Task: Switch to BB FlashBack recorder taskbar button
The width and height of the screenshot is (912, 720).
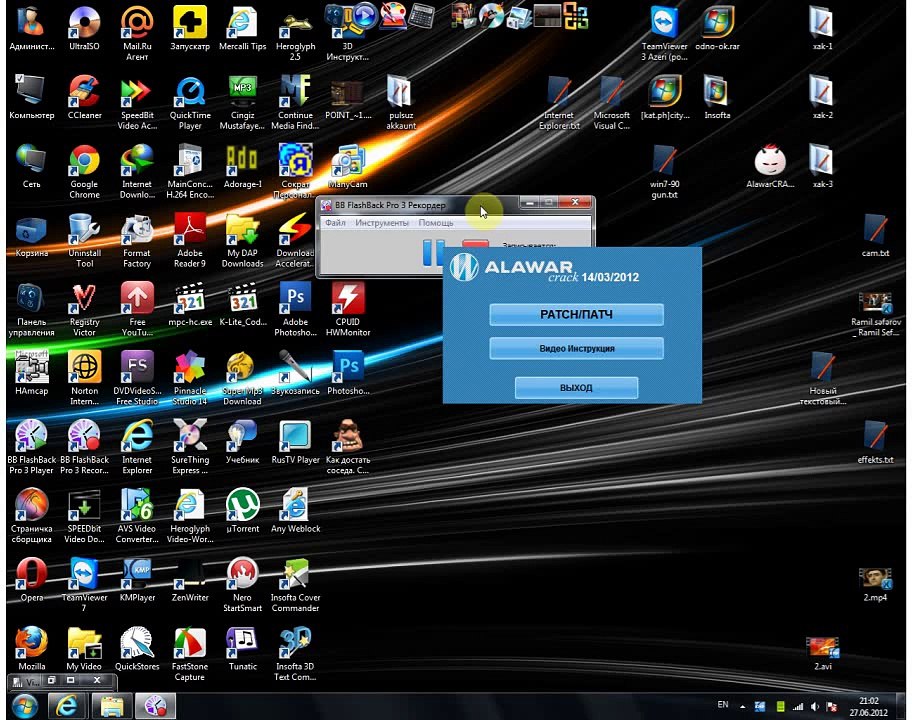Action: [x=155, y=706]
